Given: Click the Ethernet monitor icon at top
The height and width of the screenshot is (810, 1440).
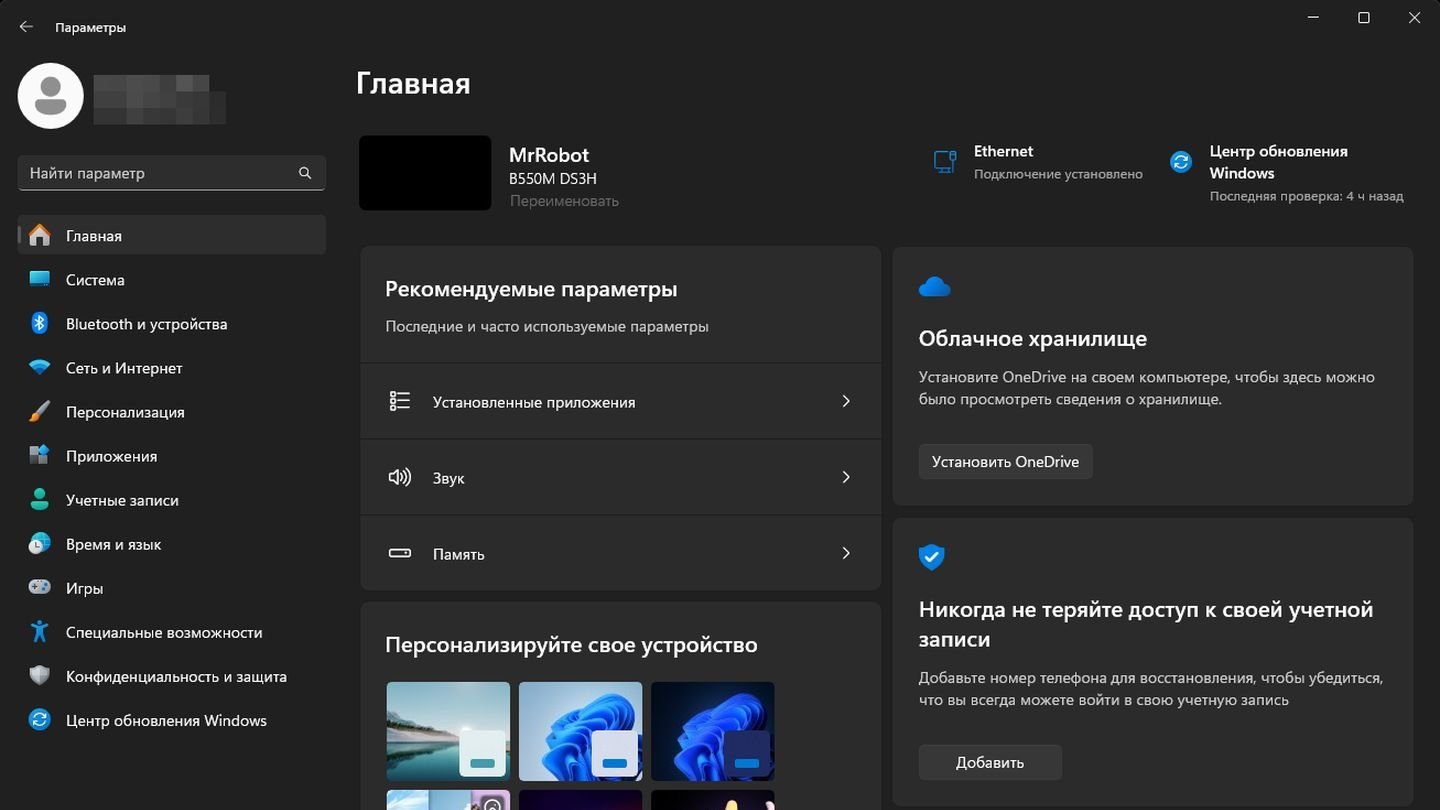Looking at the screenshot, I should click(944, 162).
